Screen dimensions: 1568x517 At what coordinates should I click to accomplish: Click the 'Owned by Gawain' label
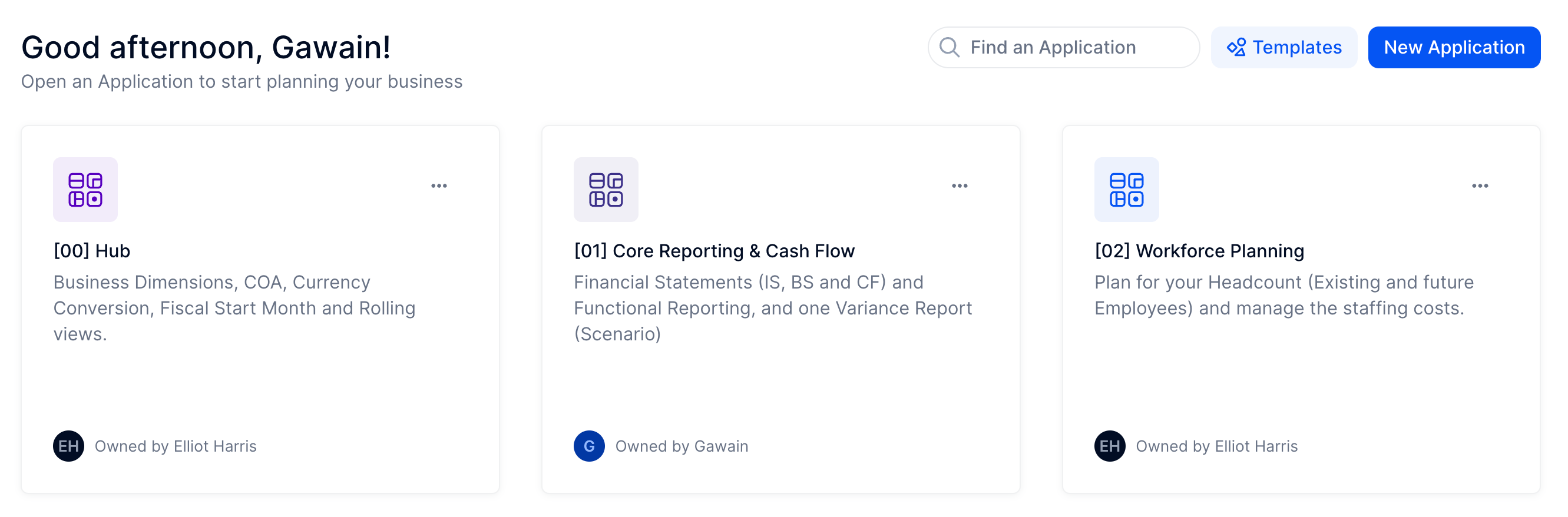pyautogui.click(x=681, y=446)
